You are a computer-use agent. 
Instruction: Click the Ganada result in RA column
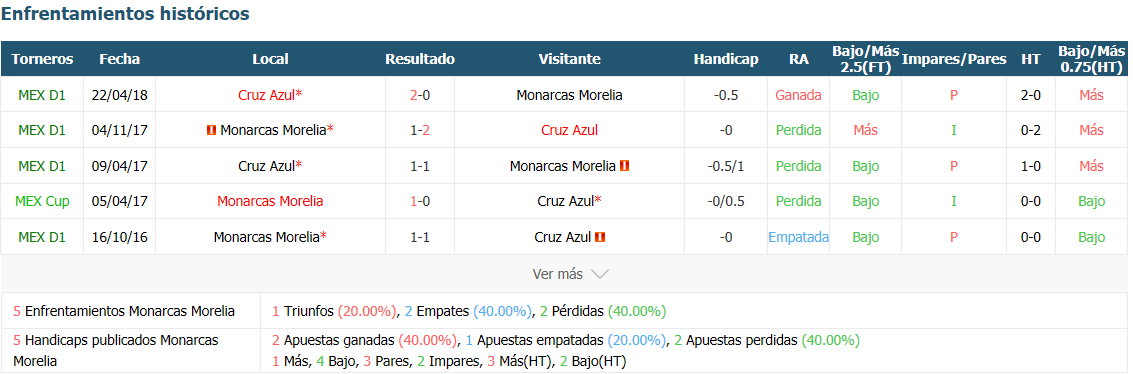(798, 95)
